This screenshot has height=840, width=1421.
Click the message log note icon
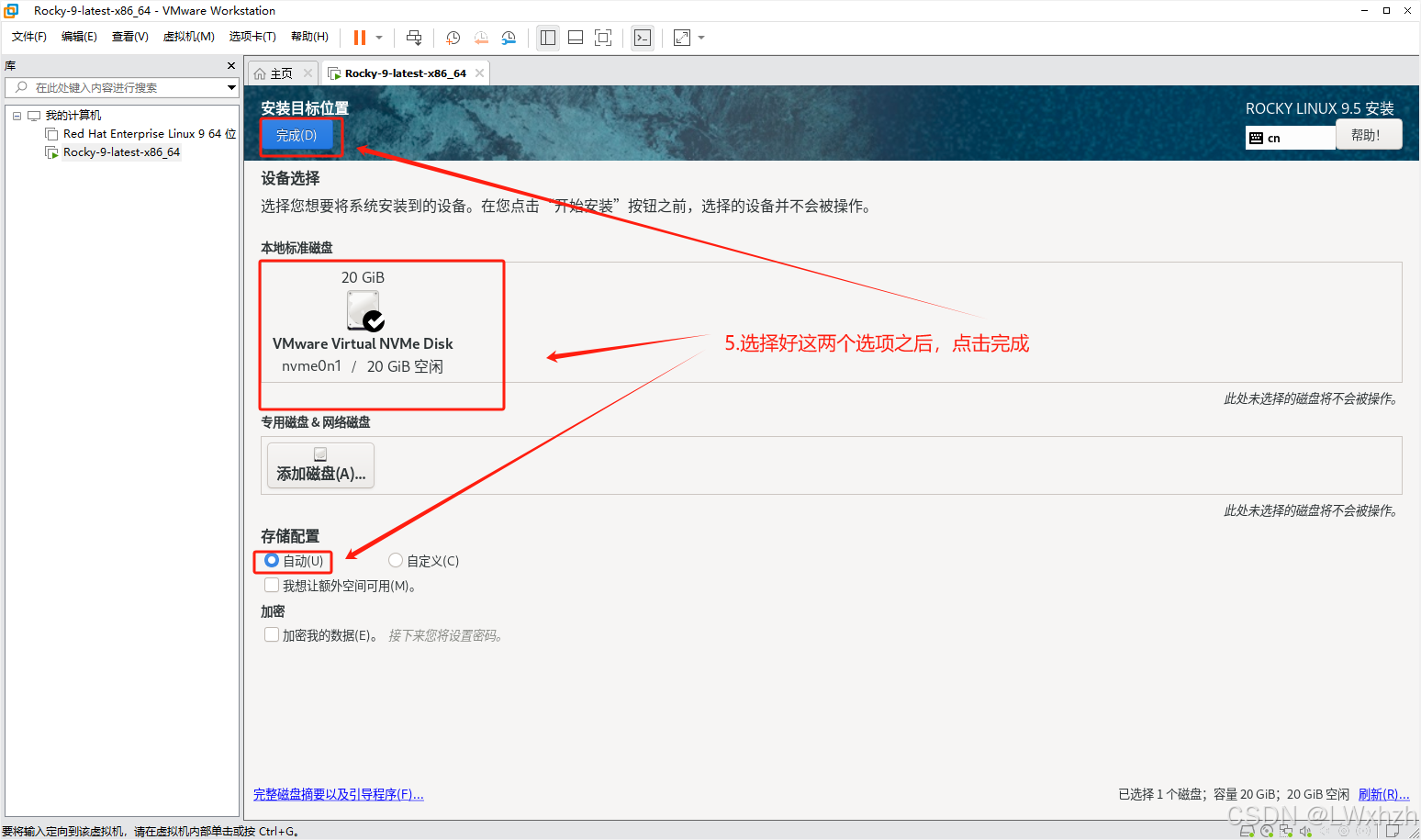tap(1393, 831)
